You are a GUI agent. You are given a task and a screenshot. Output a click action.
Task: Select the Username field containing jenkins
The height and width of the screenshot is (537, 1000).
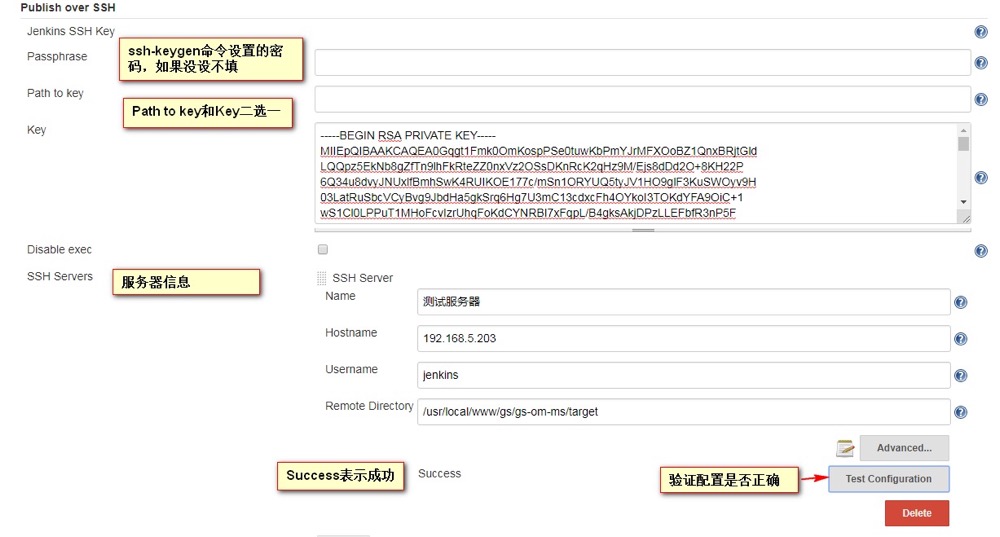coord(683,376)
